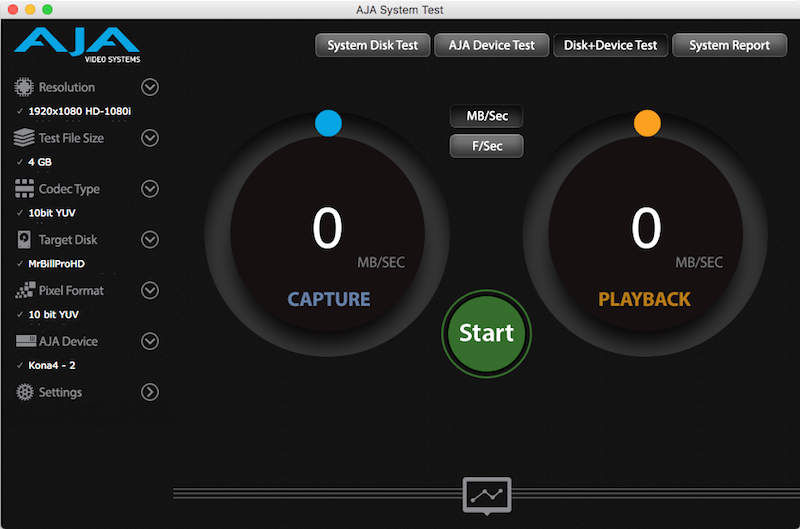Open the Codec Type dropdown chevron

point(150,189)
